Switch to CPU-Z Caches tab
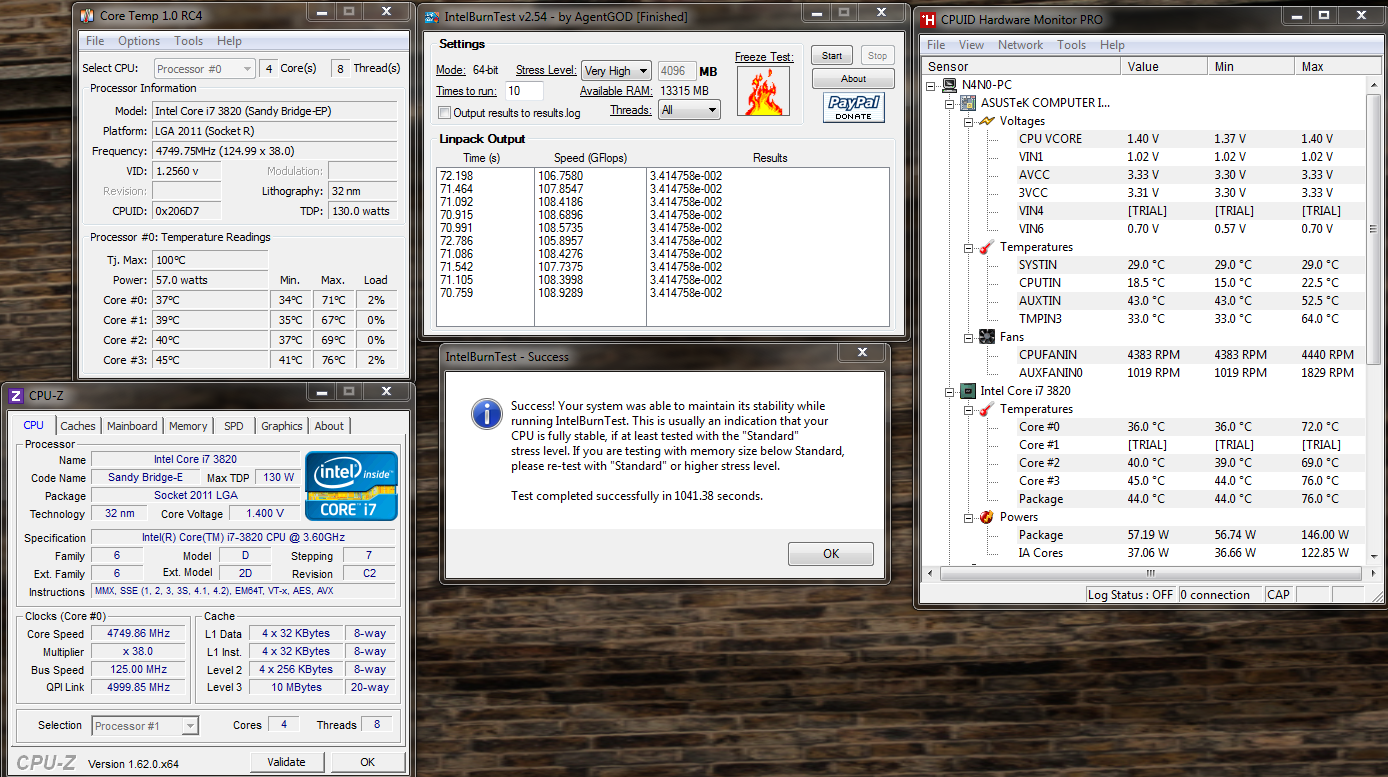 tap(78, 426)
